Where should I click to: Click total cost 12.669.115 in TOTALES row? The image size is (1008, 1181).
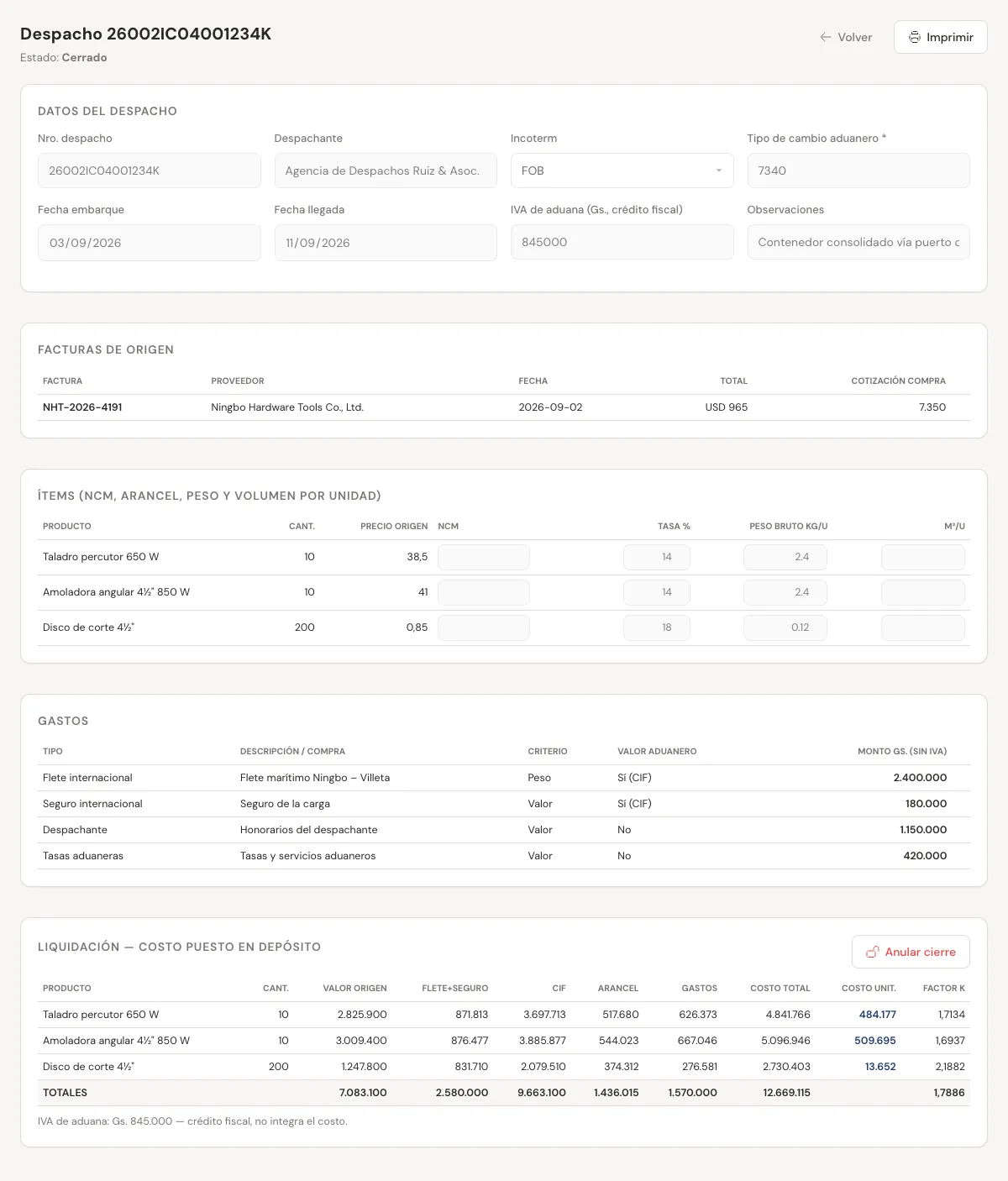click(x=787, y=1093)
